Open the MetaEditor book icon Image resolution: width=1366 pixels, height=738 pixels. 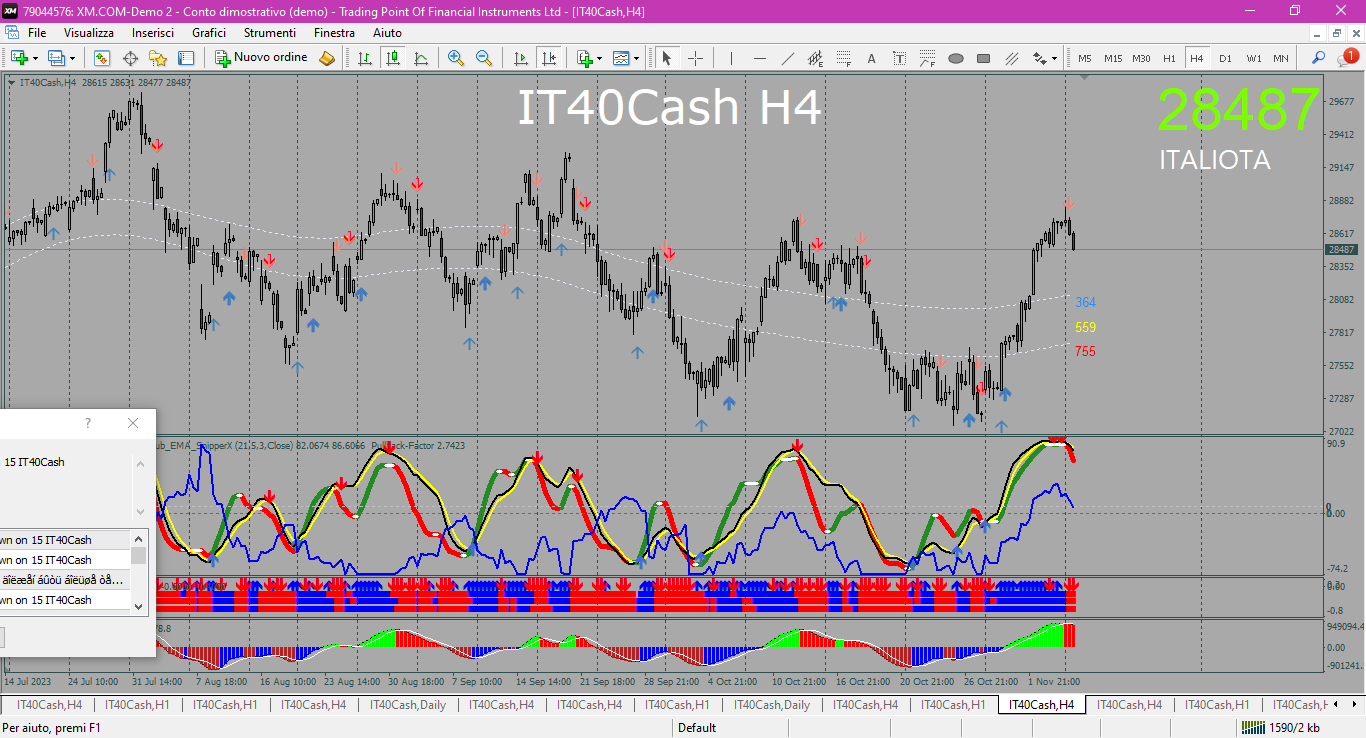[326, 58]
